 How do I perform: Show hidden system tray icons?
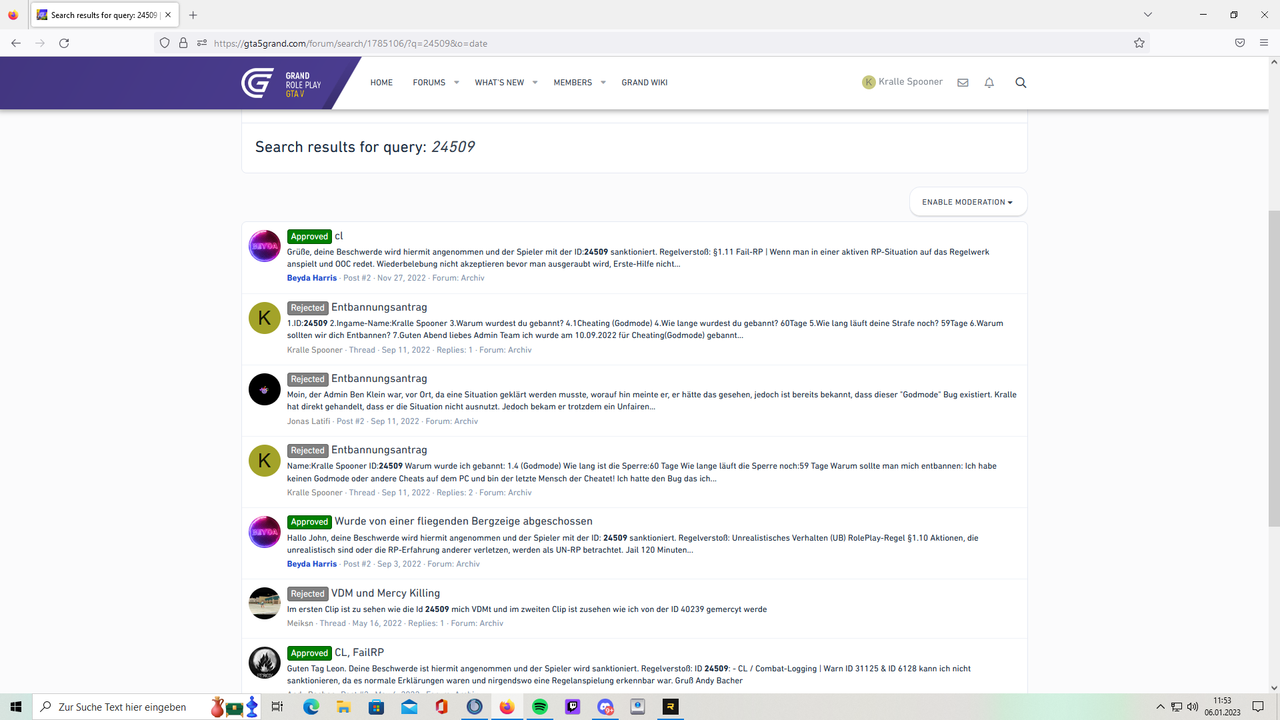1160,707
